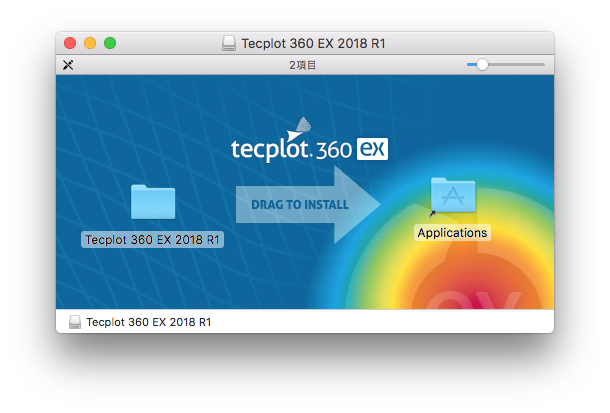This screenshot has width=610, height=413.
Task: Click the window title Tecplot 360 EX 2018 R1
Action: click(x=313, y=43)
